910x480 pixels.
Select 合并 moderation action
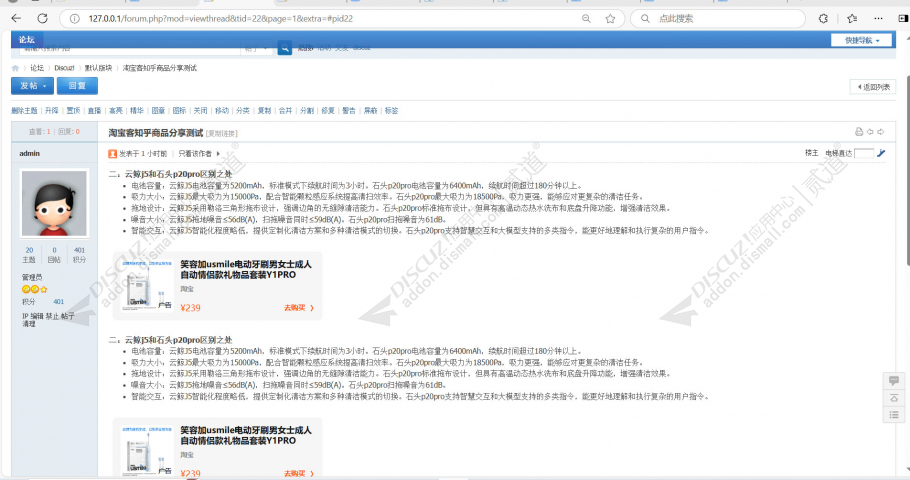click(x=286, y=110)
